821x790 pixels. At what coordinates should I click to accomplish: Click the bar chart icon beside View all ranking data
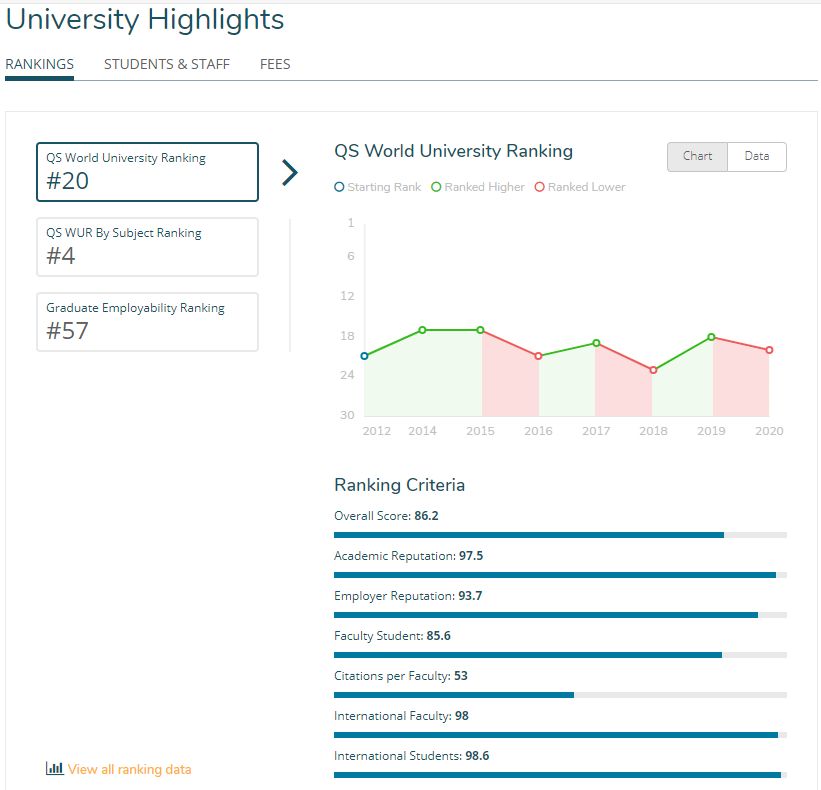54,768
